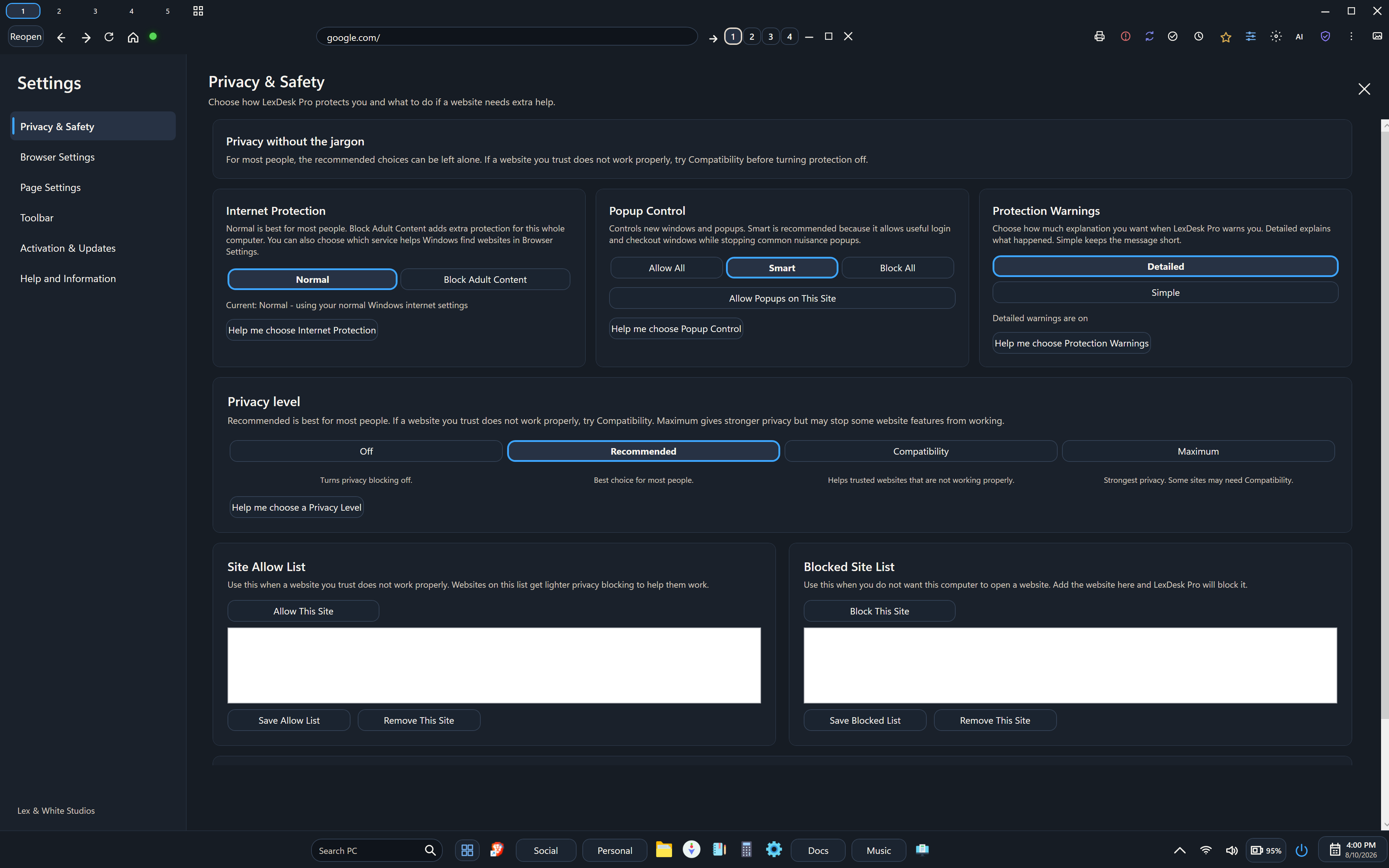Click the printer icon in the browser toolbar

tap(1099, 36)
